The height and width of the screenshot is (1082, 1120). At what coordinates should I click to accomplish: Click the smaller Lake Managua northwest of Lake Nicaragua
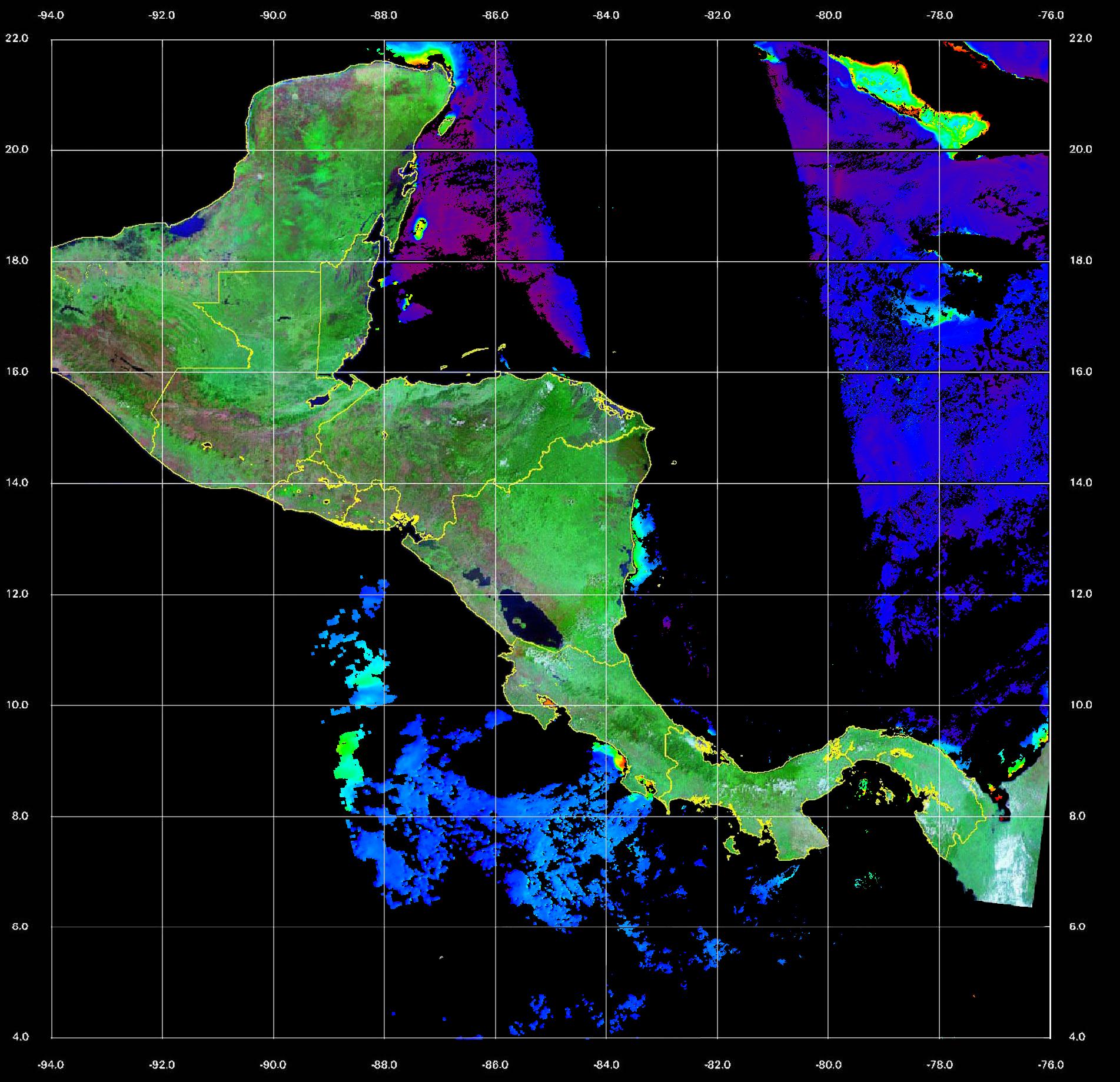(x=476, y=575)
